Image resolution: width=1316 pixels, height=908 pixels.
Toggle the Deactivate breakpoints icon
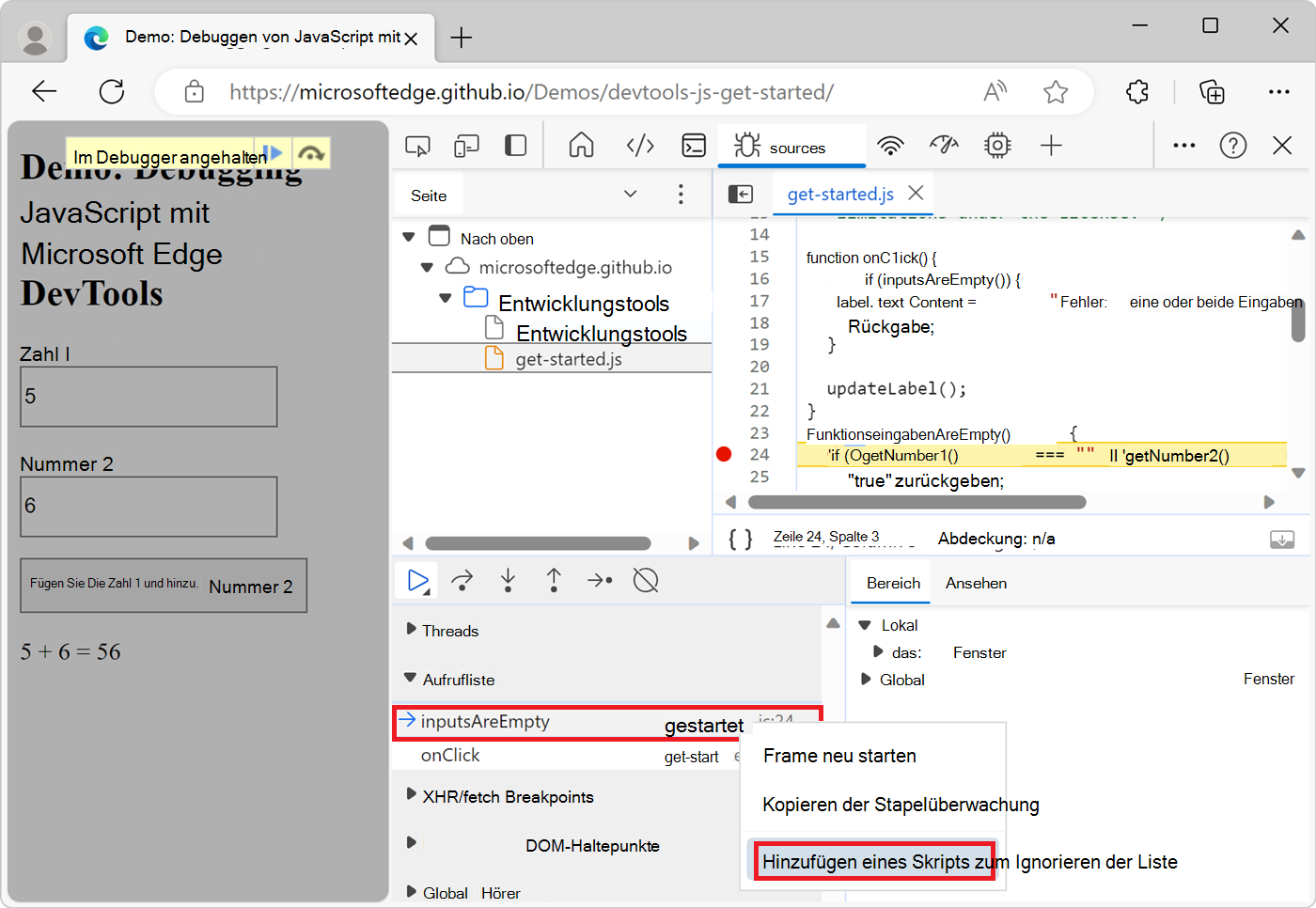[646, 581]
